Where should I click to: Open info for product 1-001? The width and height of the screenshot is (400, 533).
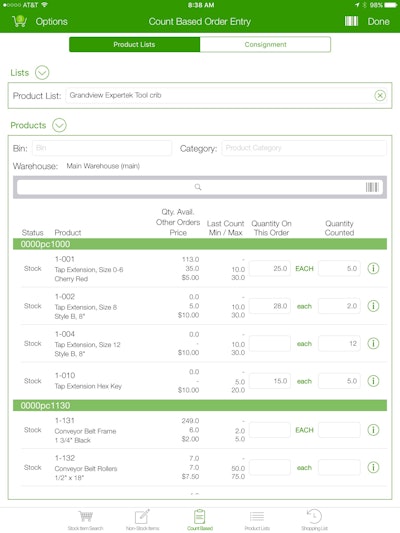373,269
